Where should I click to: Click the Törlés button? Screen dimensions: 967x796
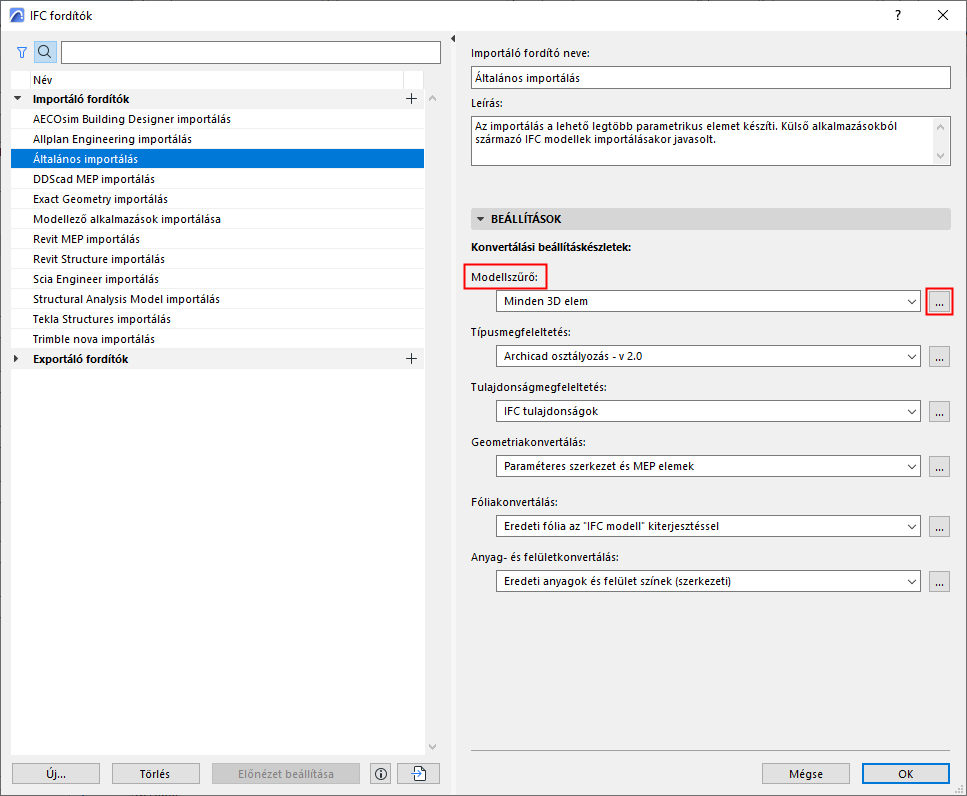tap(155, 774)
